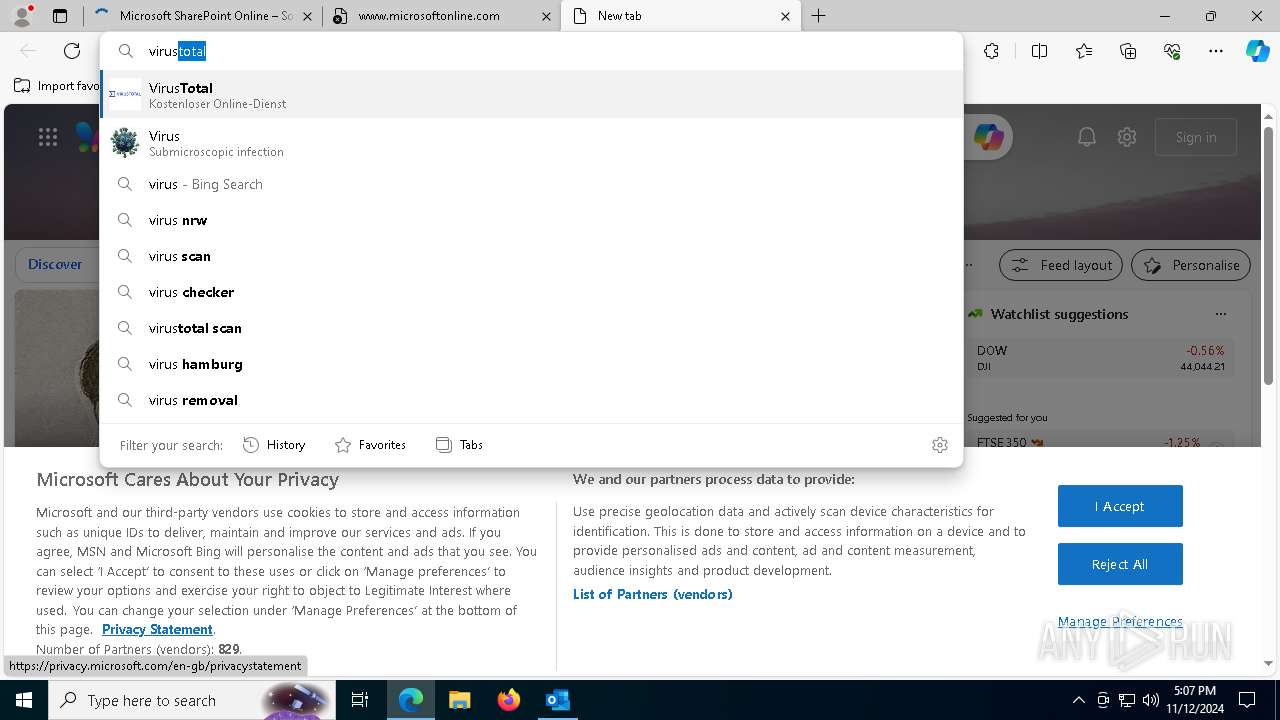Click the Reject All button

point(1120,564)
